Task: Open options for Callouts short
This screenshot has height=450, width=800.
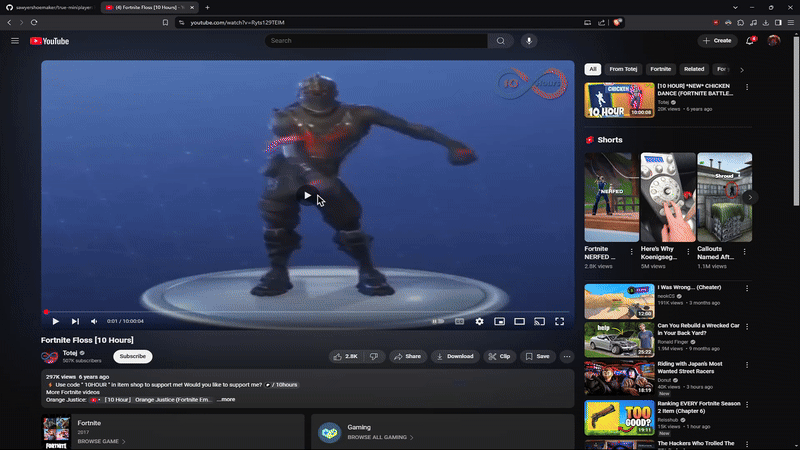Action: pos(744,252)
